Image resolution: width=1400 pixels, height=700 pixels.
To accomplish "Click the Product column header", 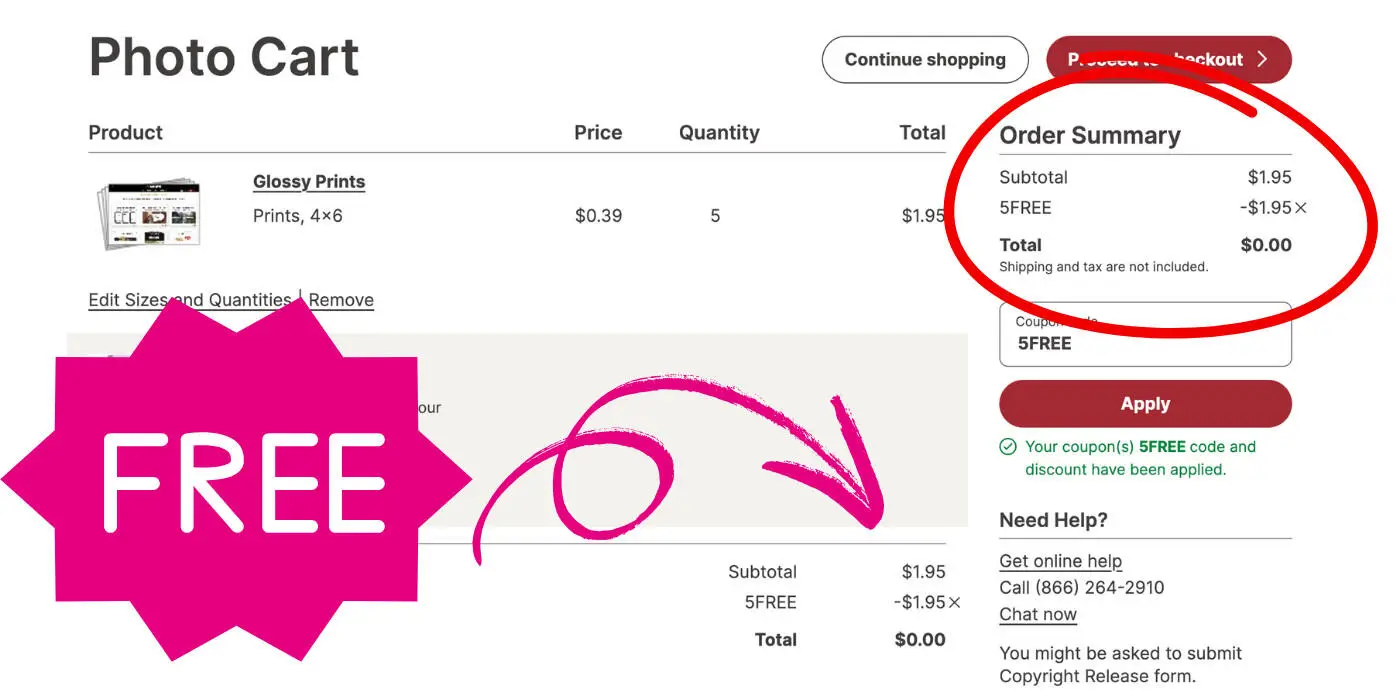I will 126,133.
